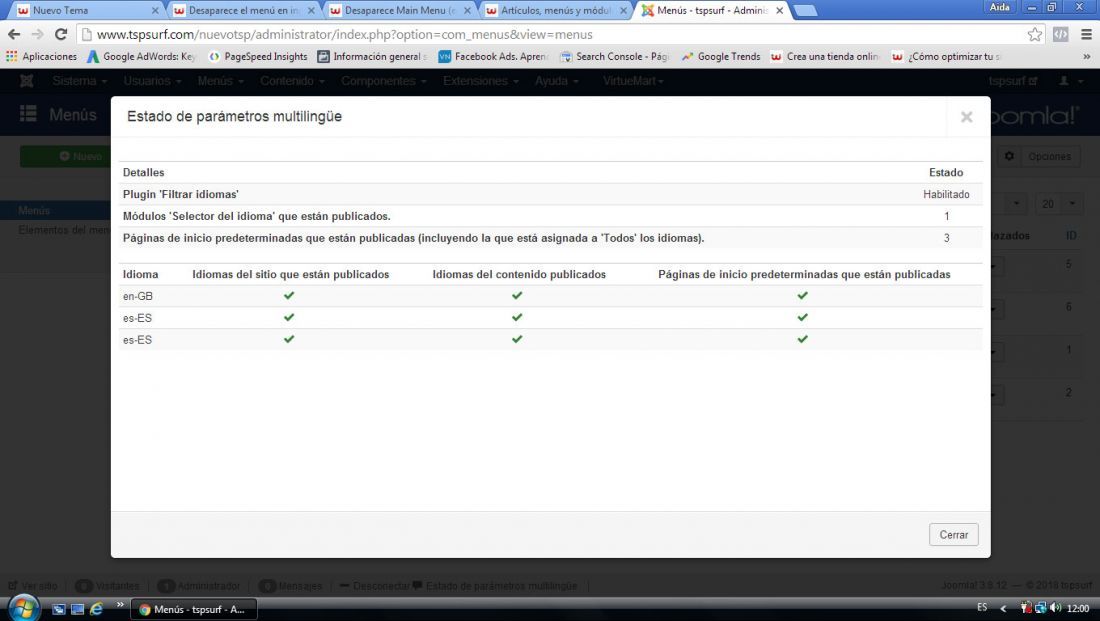This screenshot has height=621, width=1100.
Task: Open the Contenido menu
Action: [x=292, y=81]
